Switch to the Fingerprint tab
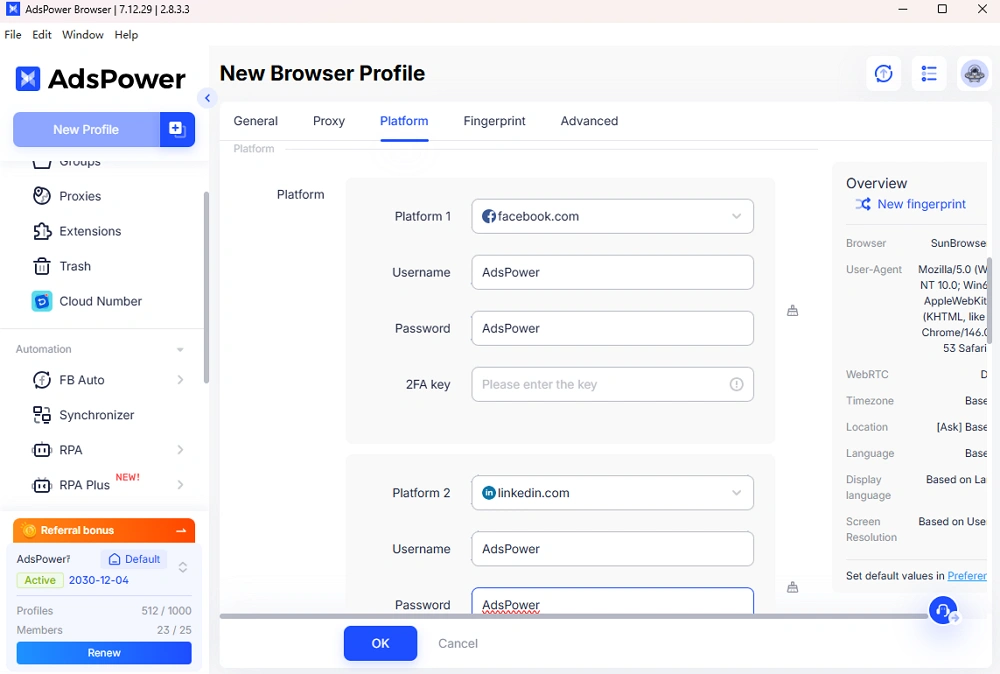 click(494, 121)
